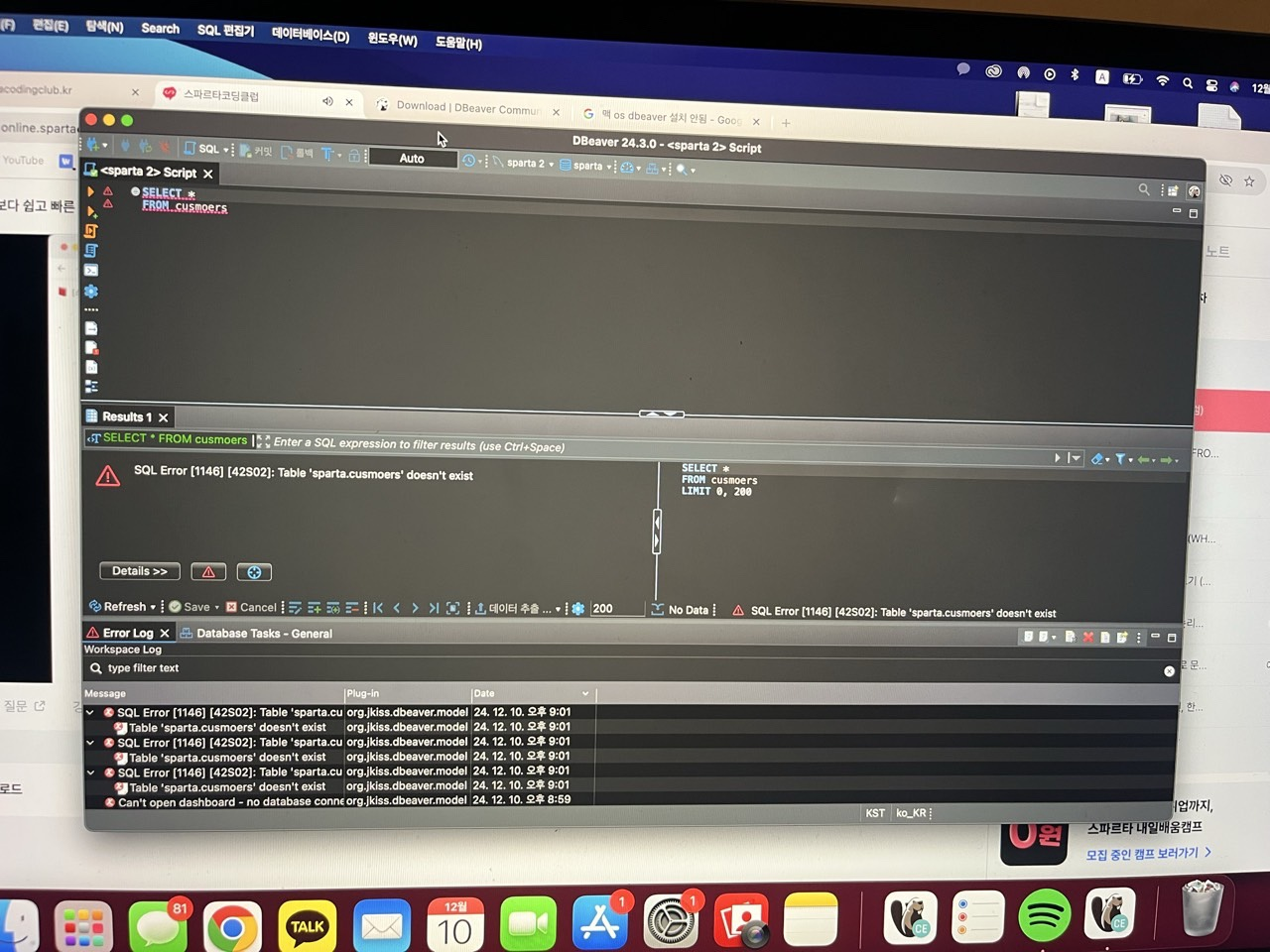
Task: Go to the next row arrow
Action: click(x=415, y=608)
